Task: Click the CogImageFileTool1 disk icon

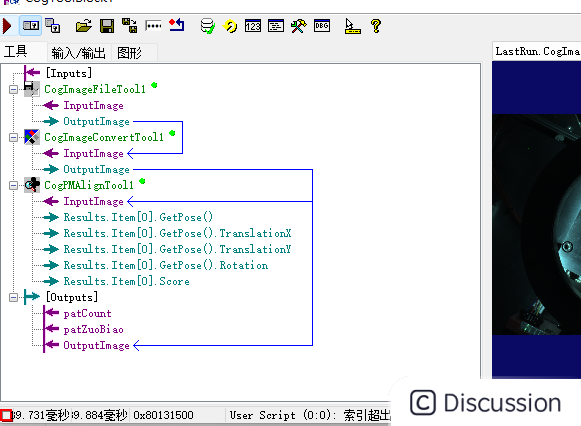Action: tap(32, 89)
